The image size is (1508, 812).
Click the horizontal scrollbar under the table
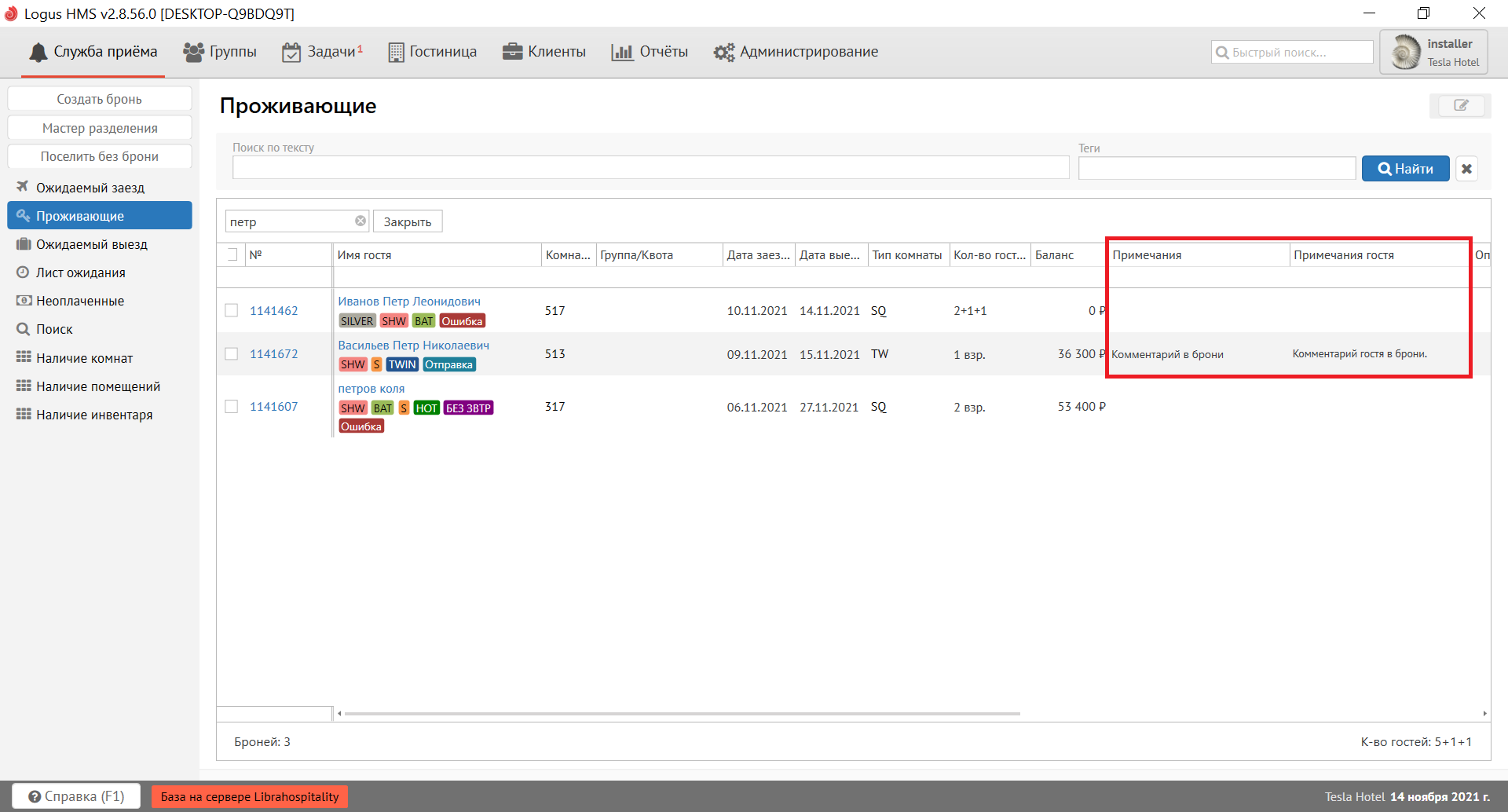(682, 714)
